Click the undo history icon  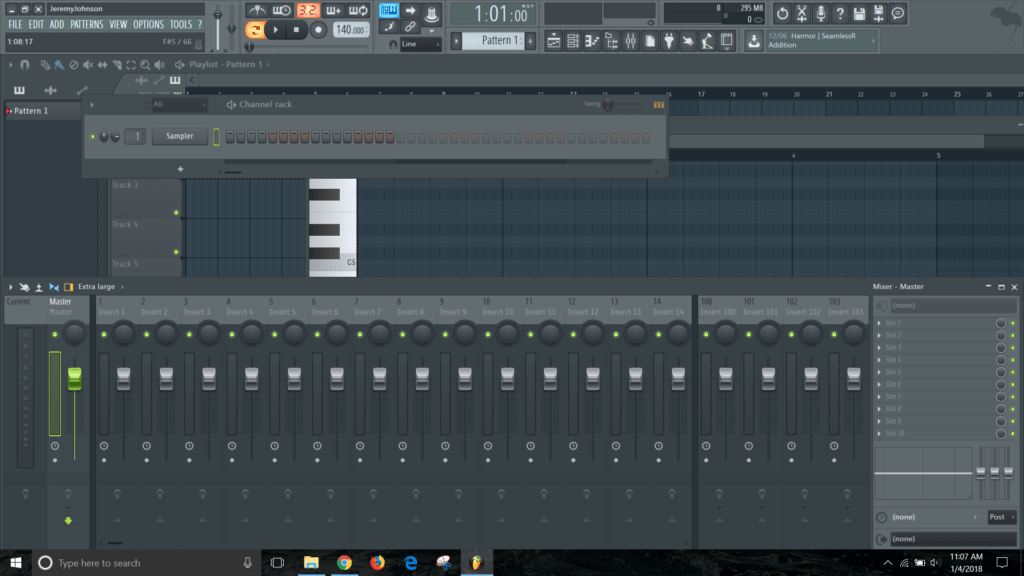tap(782, 13)
